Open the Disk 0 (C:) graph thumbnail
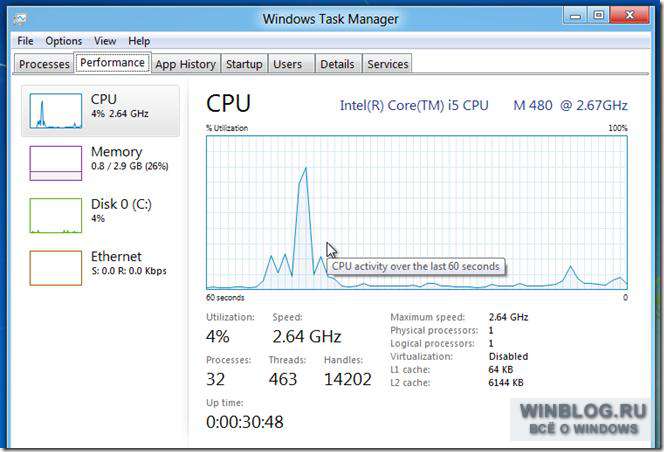Image resolution: width=664 pixels, height=452 pixels. click(55, 215)
